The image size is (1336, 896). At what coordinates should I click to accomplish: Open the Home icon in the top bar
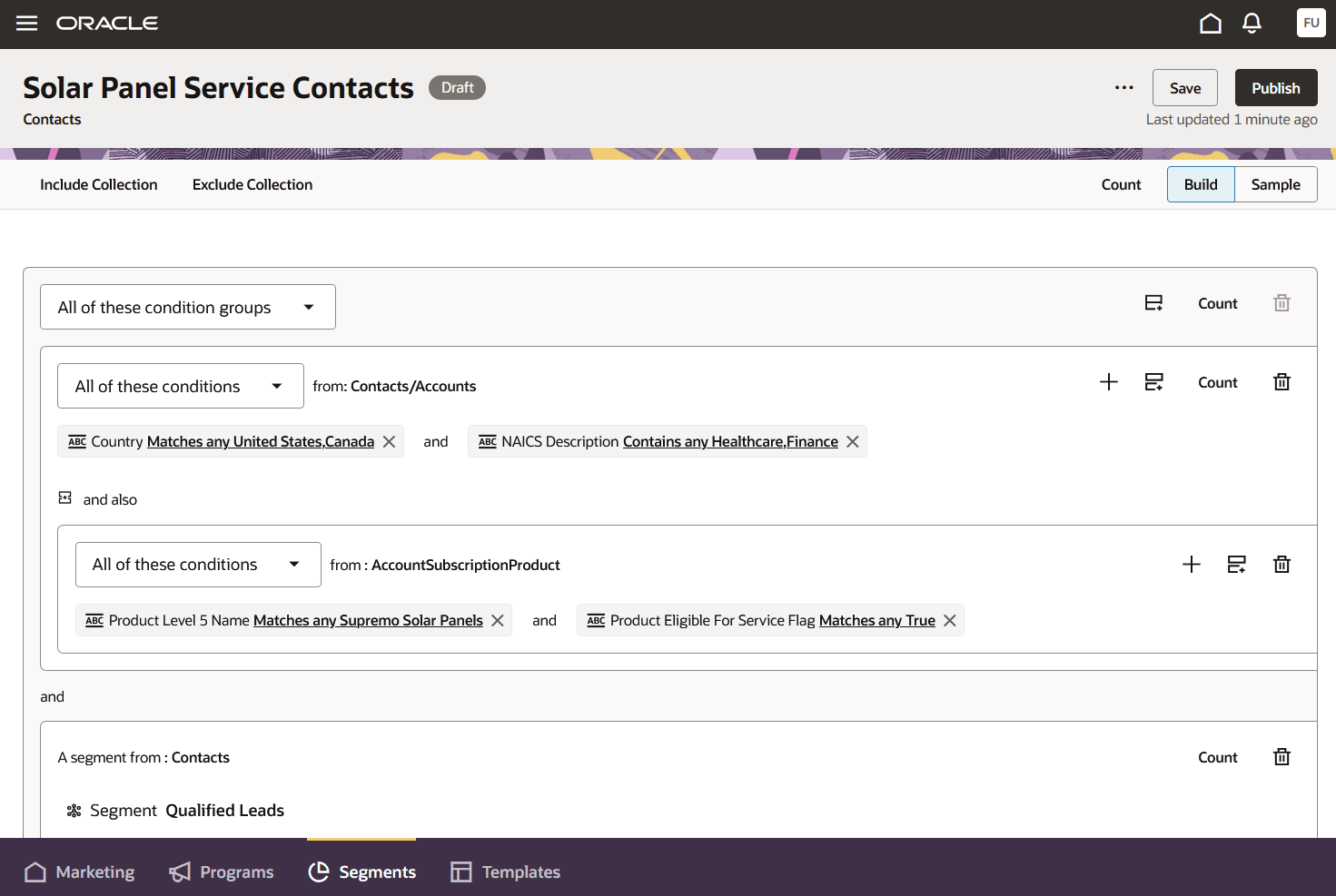[x=1211, y=23]
